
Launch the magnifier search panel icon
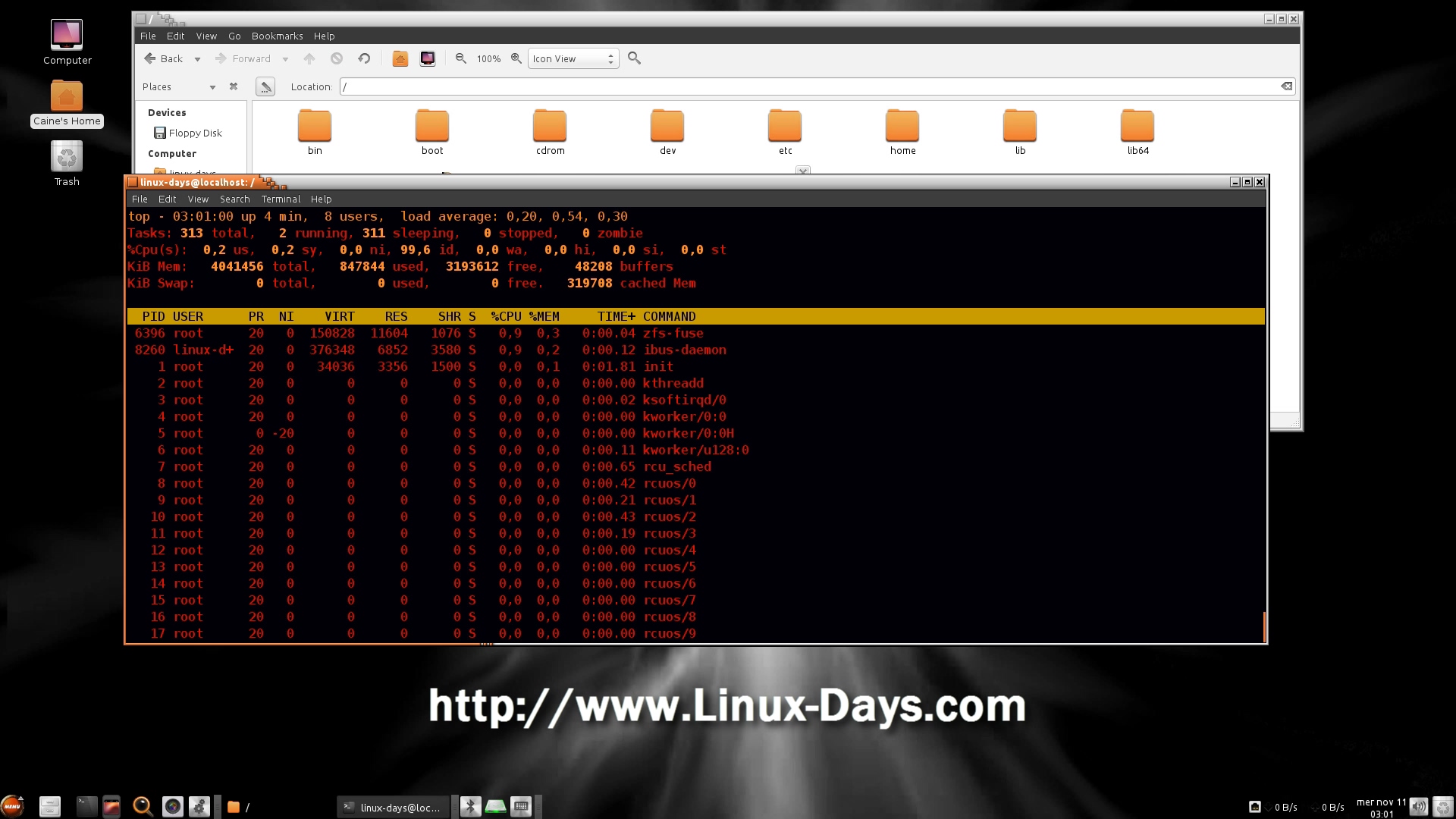tap(143, 807)
